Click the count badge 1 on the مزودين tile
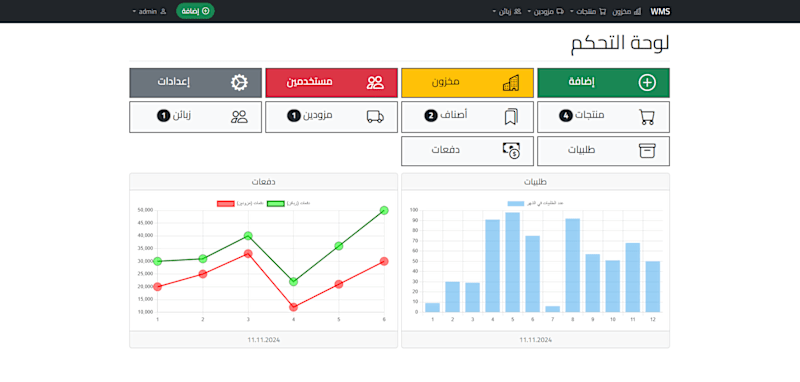800x382 pixels. pyautogui.click(x=294, y=116)
